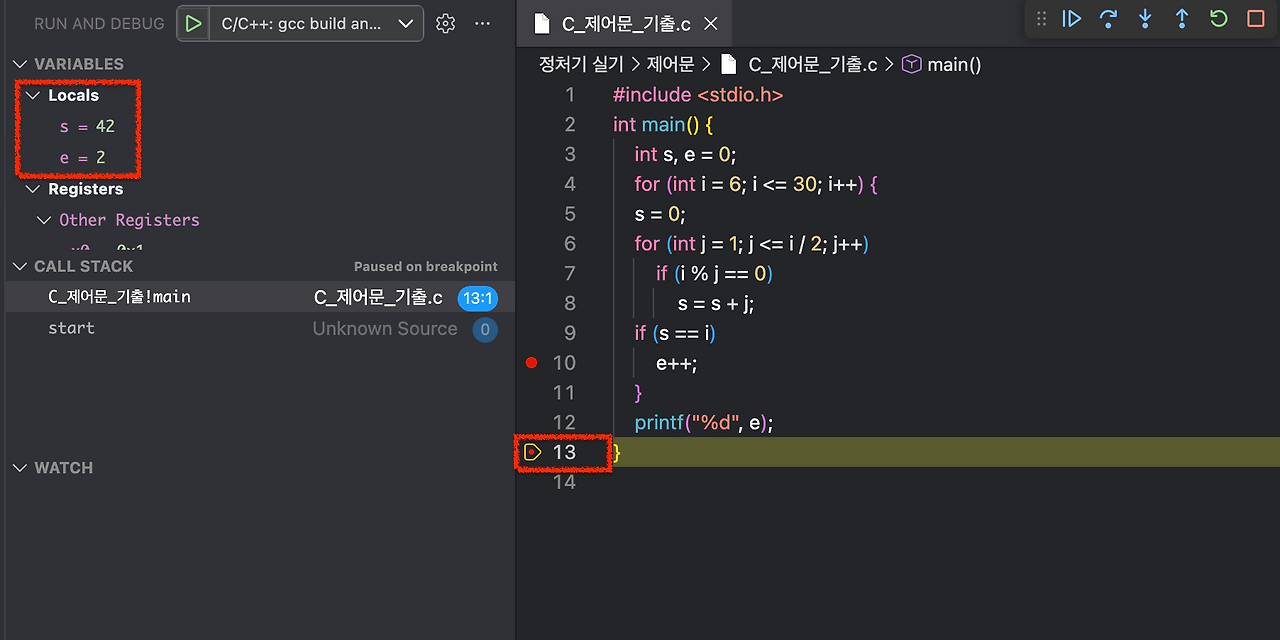Restart the debugging session

(x=1218, y=18)
